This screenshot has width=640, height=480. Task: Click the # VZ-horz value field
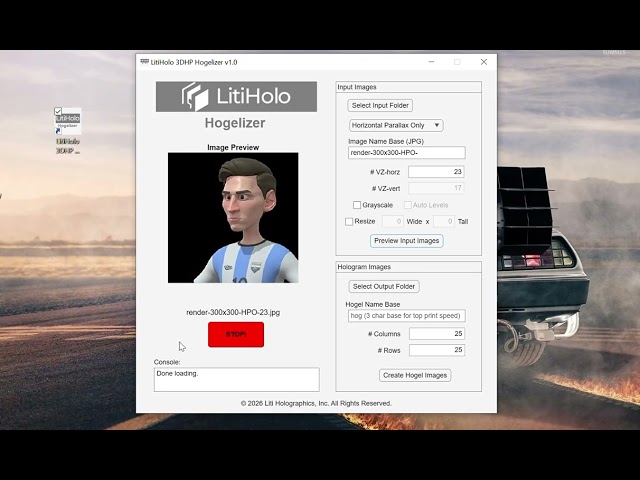click(x=436, y=172)
